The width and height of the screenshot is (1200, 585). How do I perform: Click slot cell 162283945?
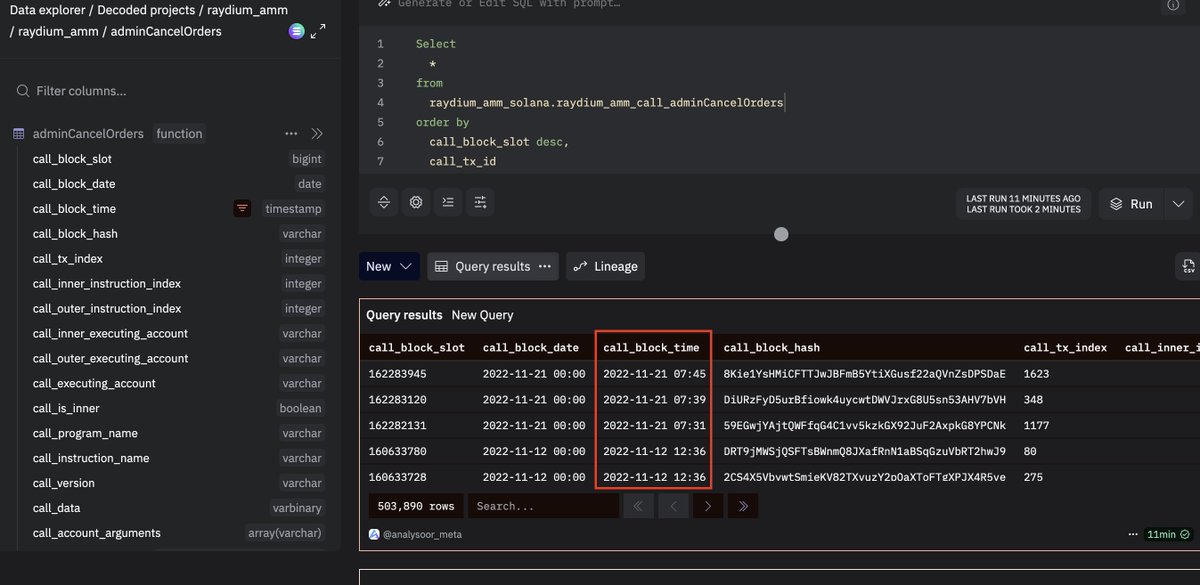coord(399,374)
